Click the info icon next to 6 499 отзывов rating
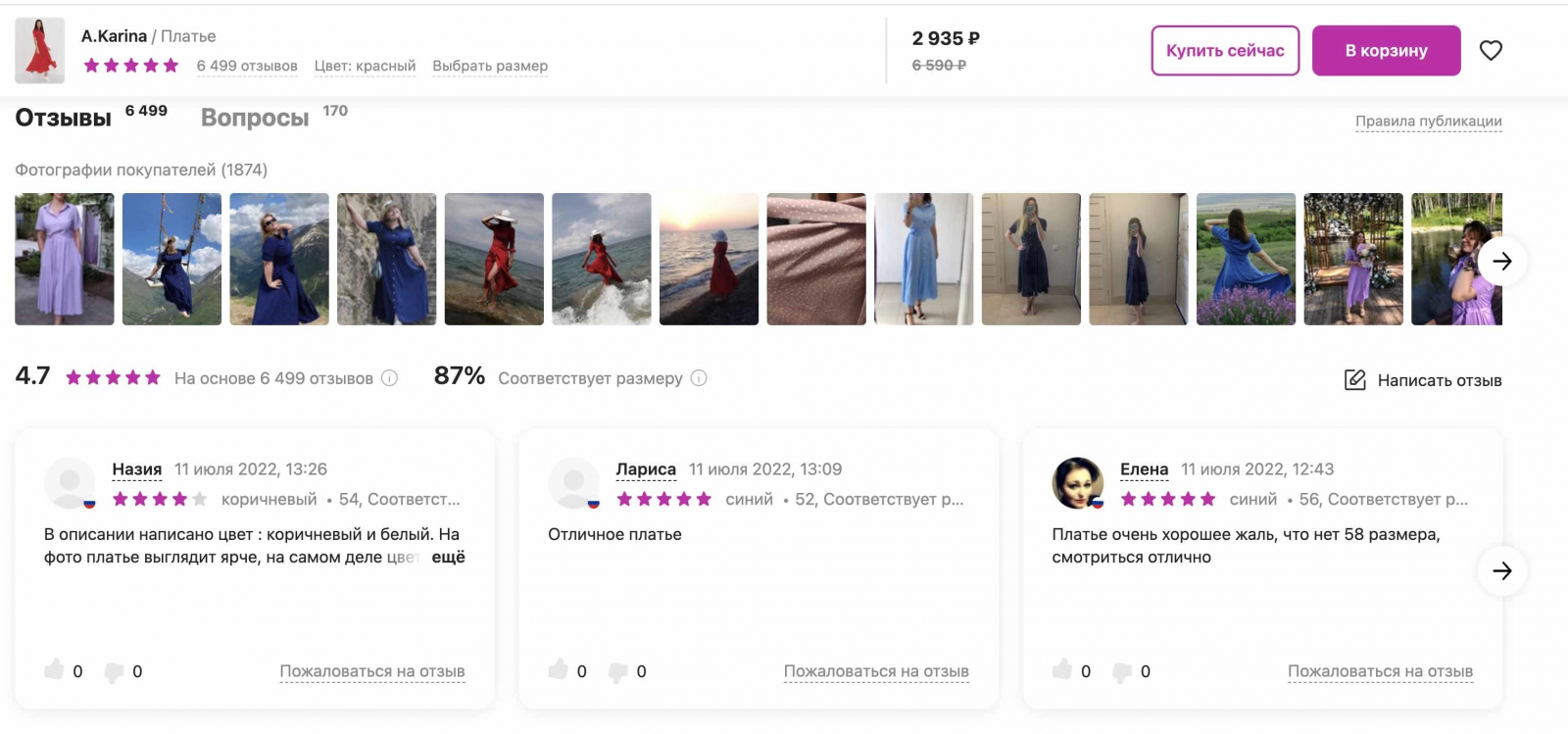 coord(389,378)
